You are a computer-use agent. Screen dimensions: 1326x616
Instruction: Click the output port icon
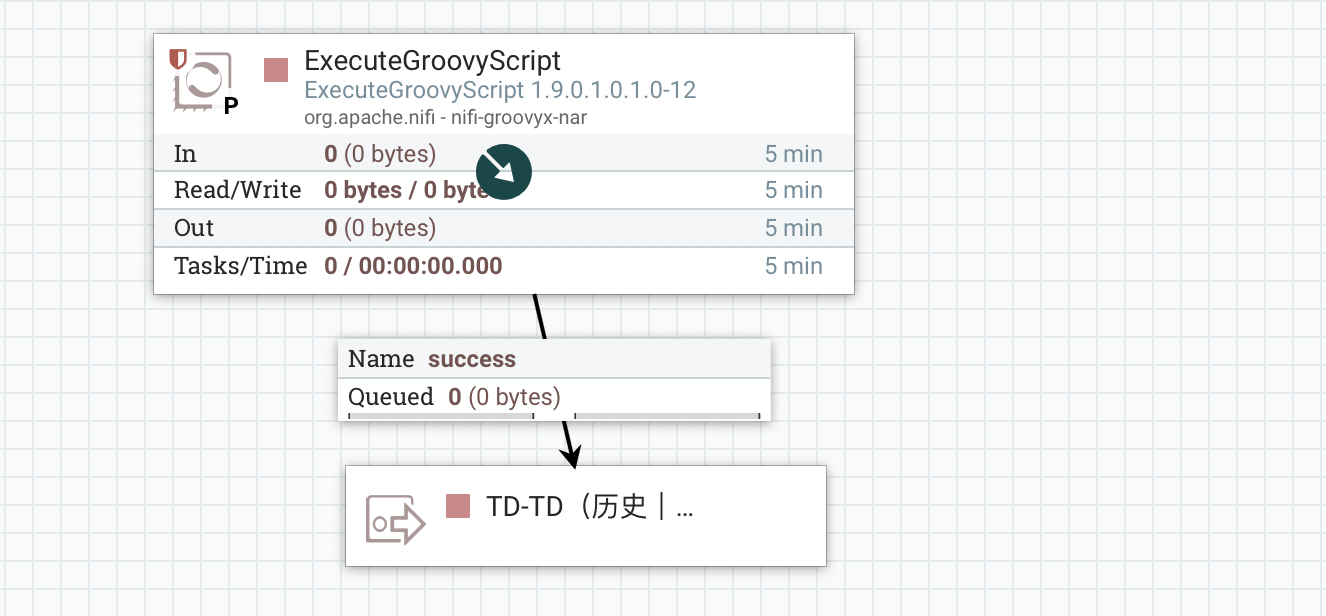click(x=395, y=520)
